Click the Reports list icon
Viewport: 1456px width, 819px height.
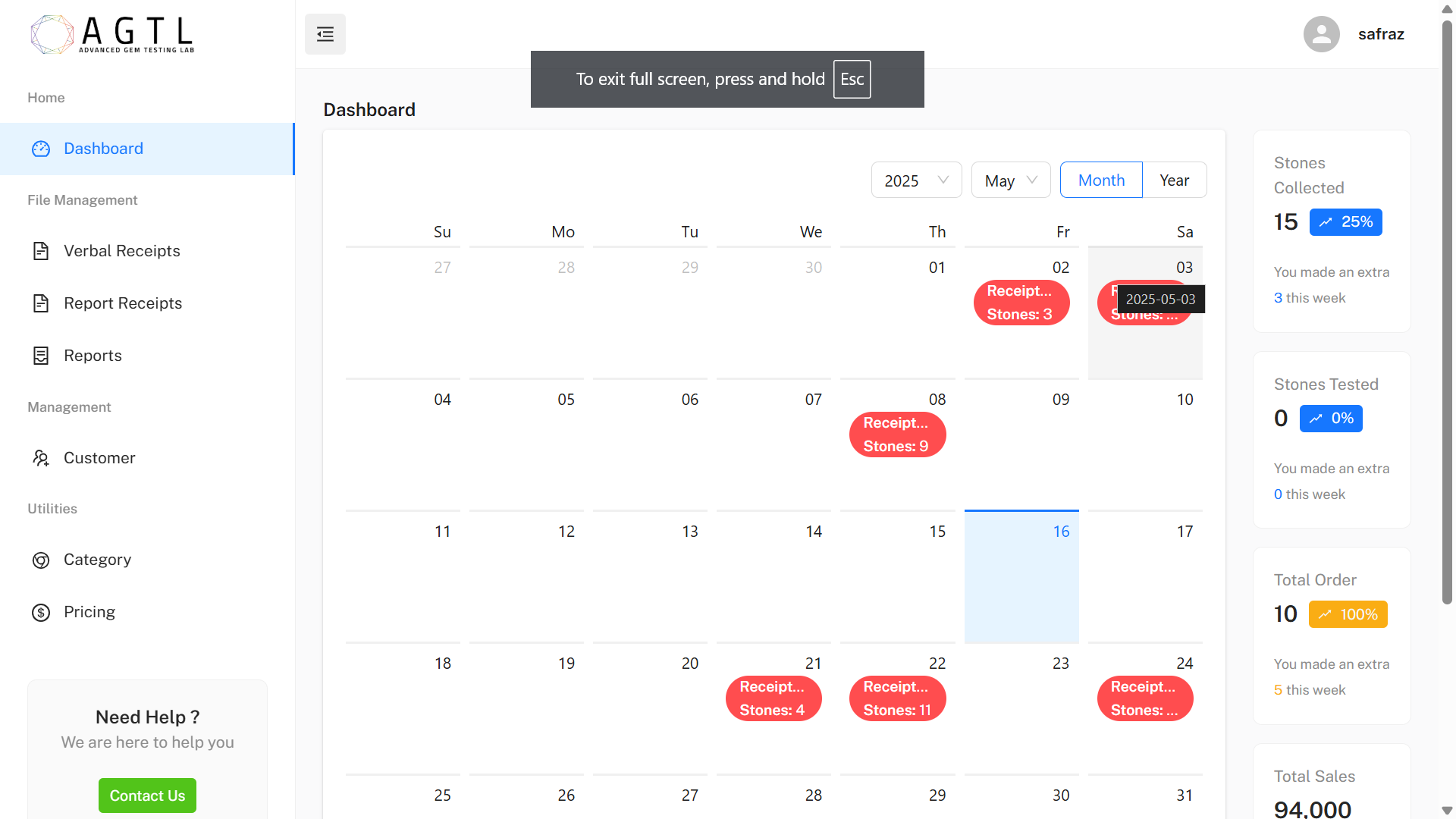[41, 356]
